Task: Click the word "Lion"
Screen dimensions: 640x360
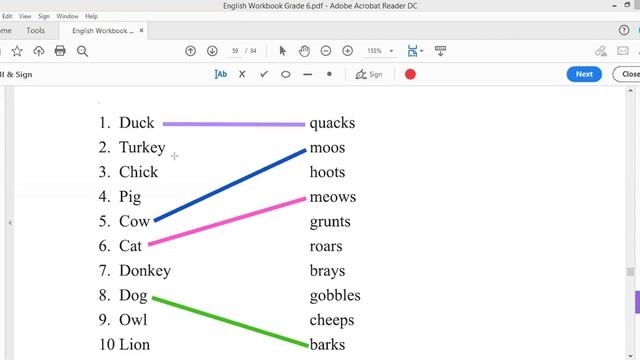Action: pos(134,344)
